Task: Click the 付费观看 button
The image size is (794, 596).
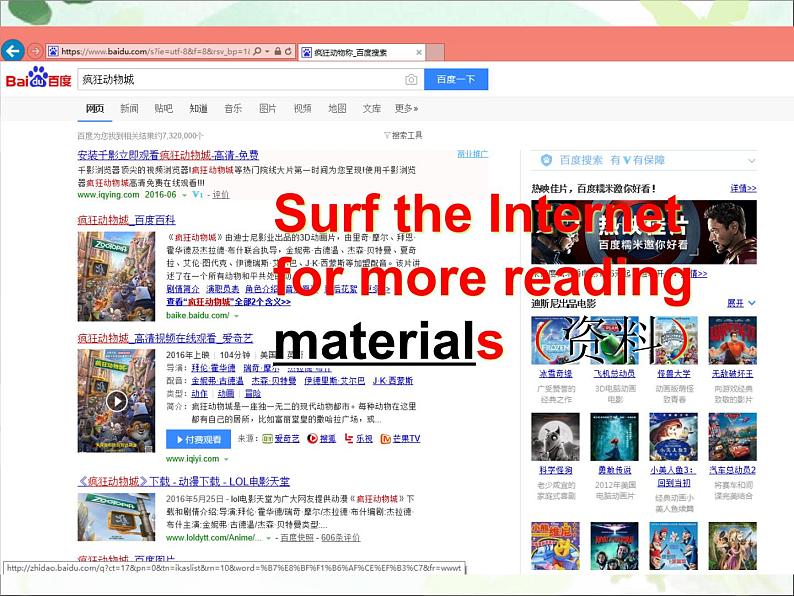Action: pyautogui.click(x=198, y=440)
